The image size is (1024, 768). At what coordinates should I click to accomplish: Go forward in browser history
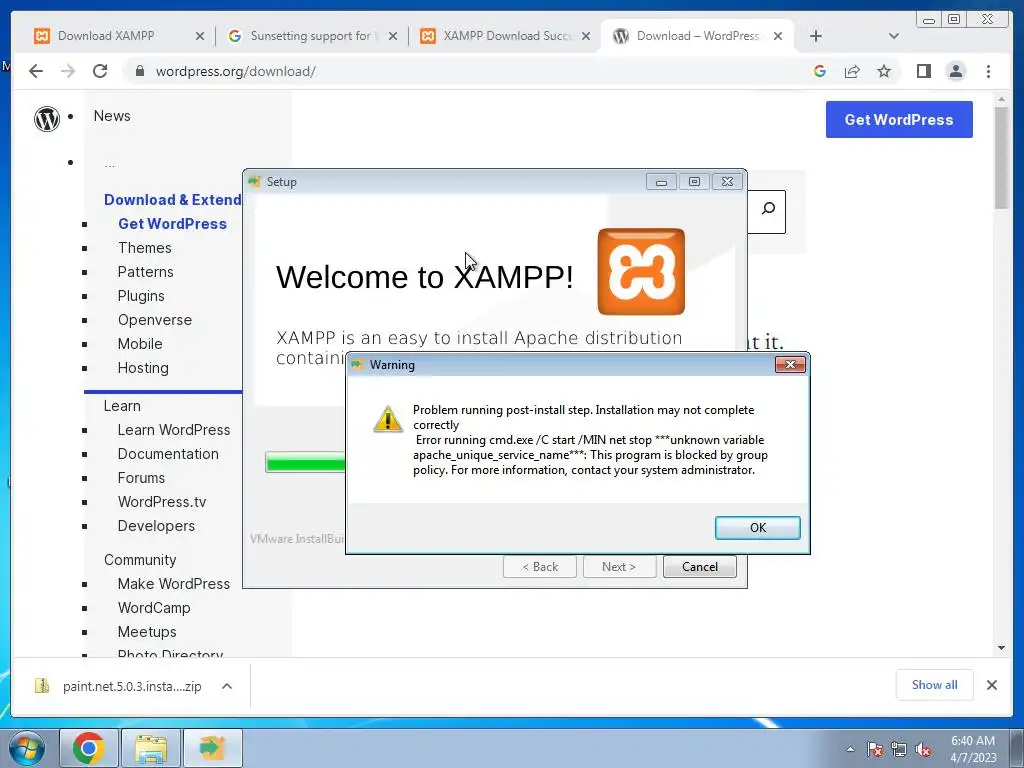click(68, 71)
